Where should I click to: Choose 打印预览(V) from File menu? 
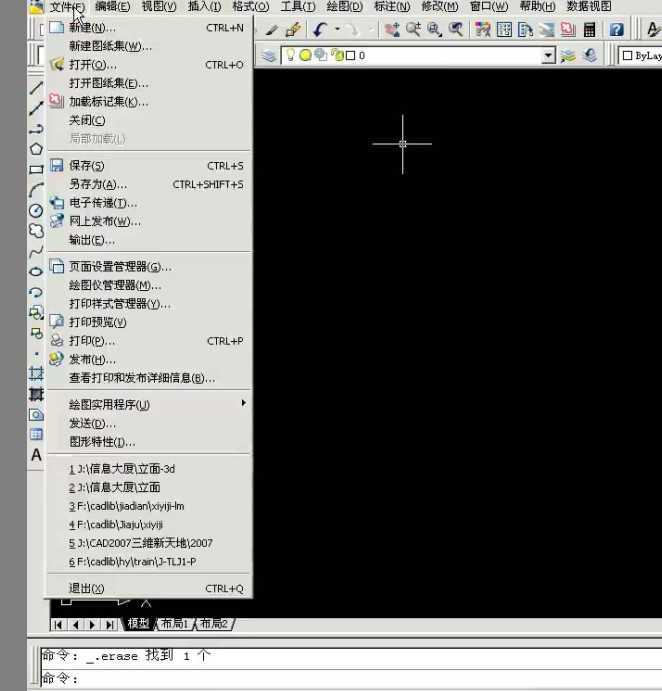pyautogui.click(x=149, y=322)
